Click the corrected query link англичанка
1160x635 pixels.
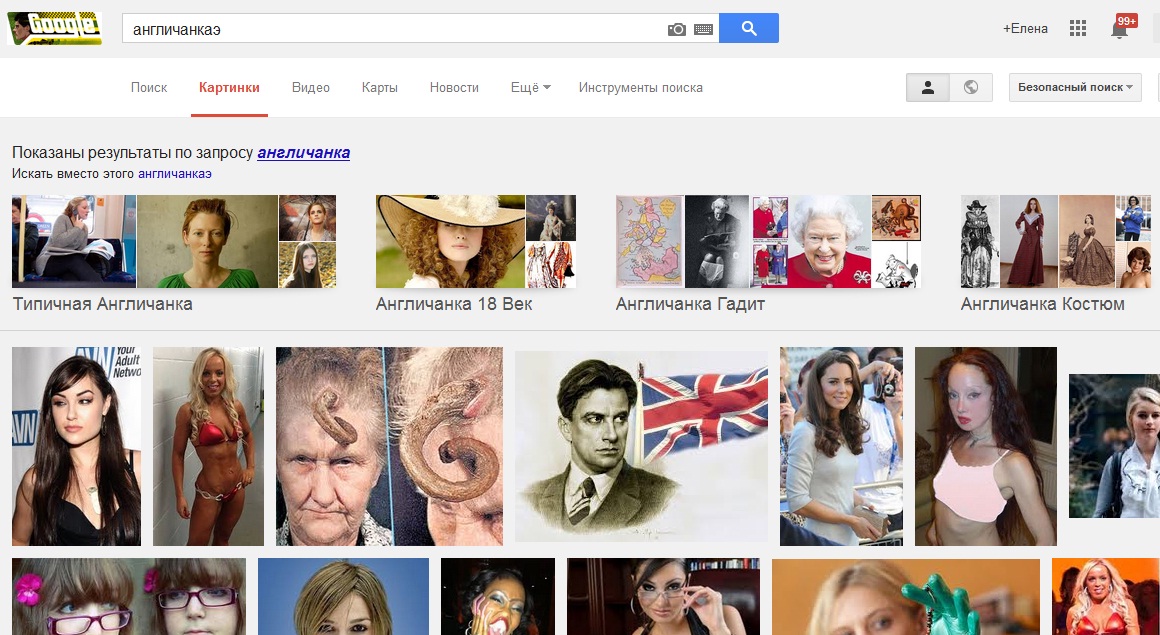click(303, 153)
